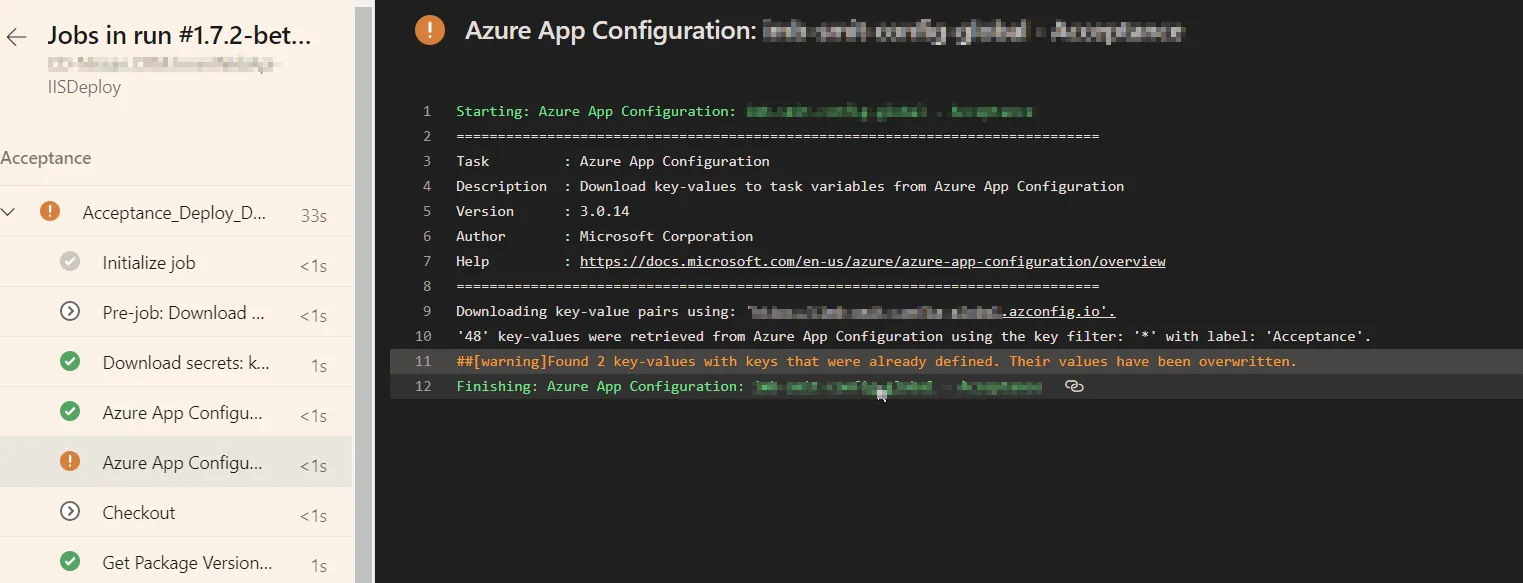Open the Get Package Version step

176,561
